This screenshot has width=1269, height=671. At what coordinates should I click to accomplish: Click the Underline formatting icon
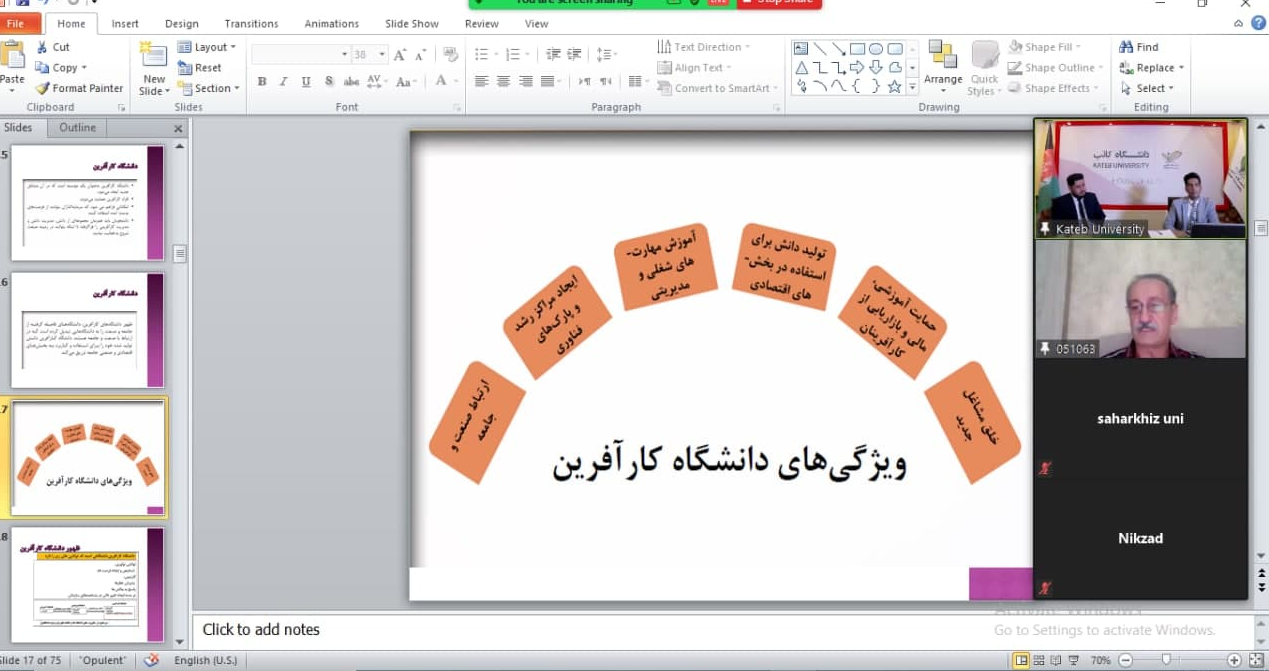pyautogui.click(x=306, y=82)
